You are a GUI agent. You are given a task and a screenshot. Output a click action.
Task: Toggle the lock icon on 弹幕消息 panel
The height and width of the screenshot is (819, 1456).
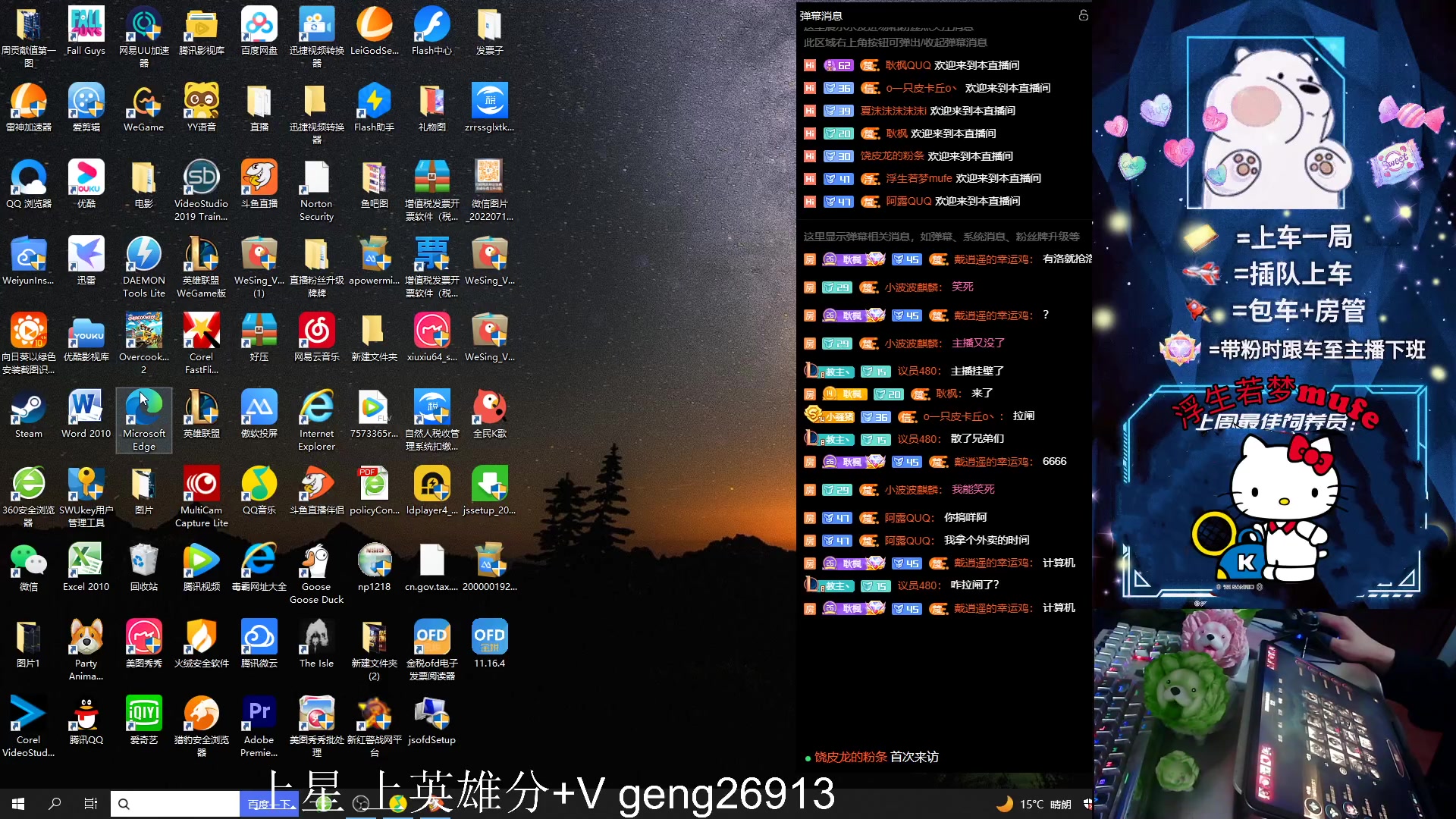pyautogui.click(x=1084, y=15)
